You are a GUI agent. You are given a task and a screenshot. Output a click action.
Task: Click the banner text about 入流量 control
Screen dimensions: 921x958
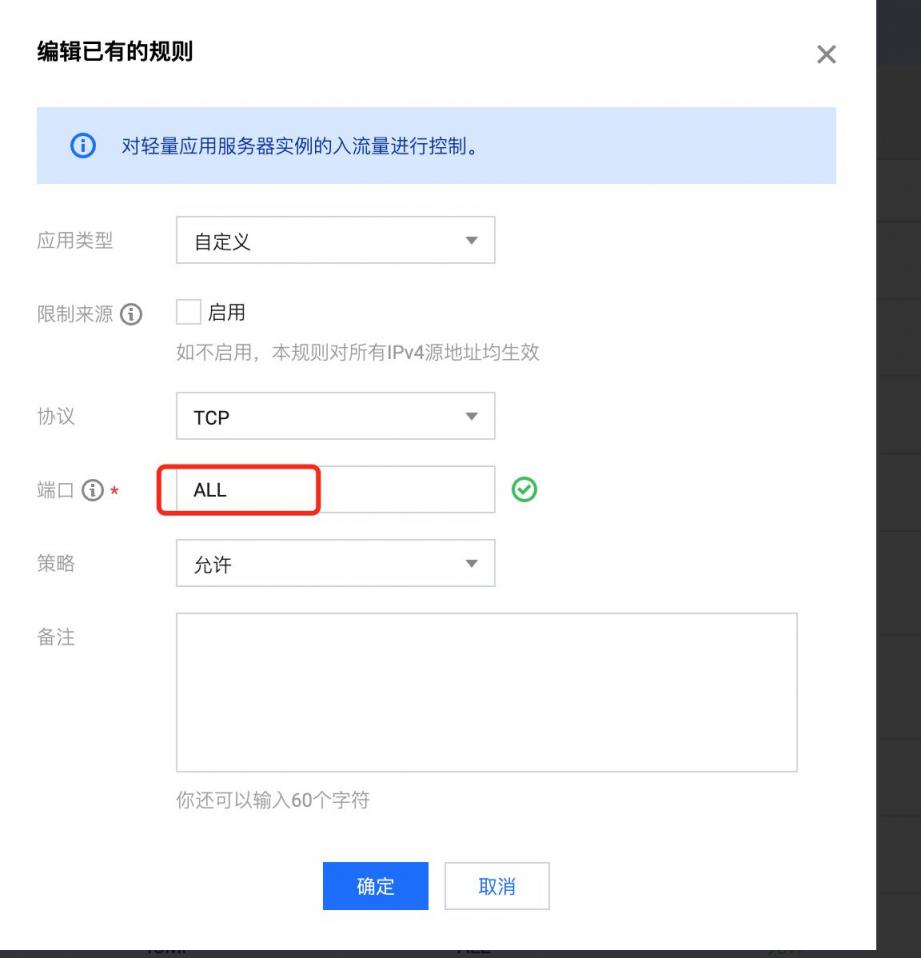(300, 147)
